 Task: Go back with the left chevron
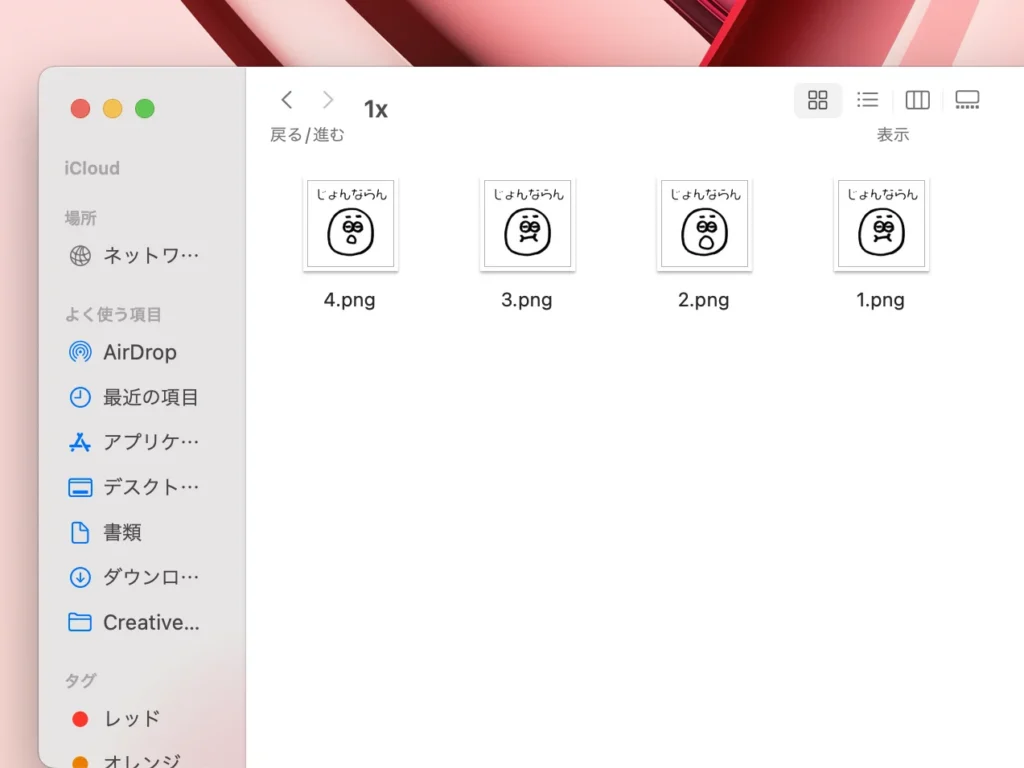287,100
